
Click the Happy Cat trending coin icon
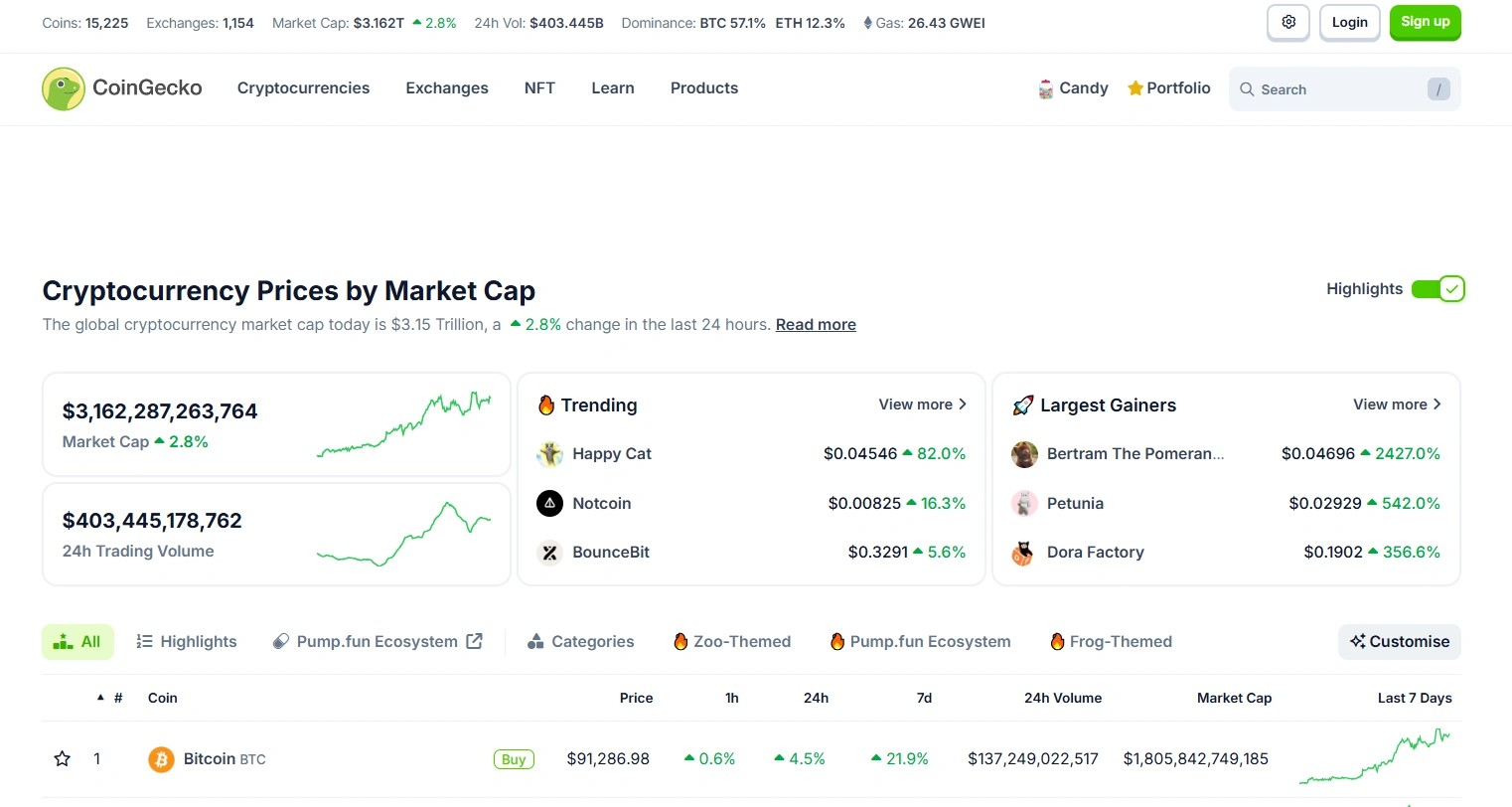[x=549, y=454]
